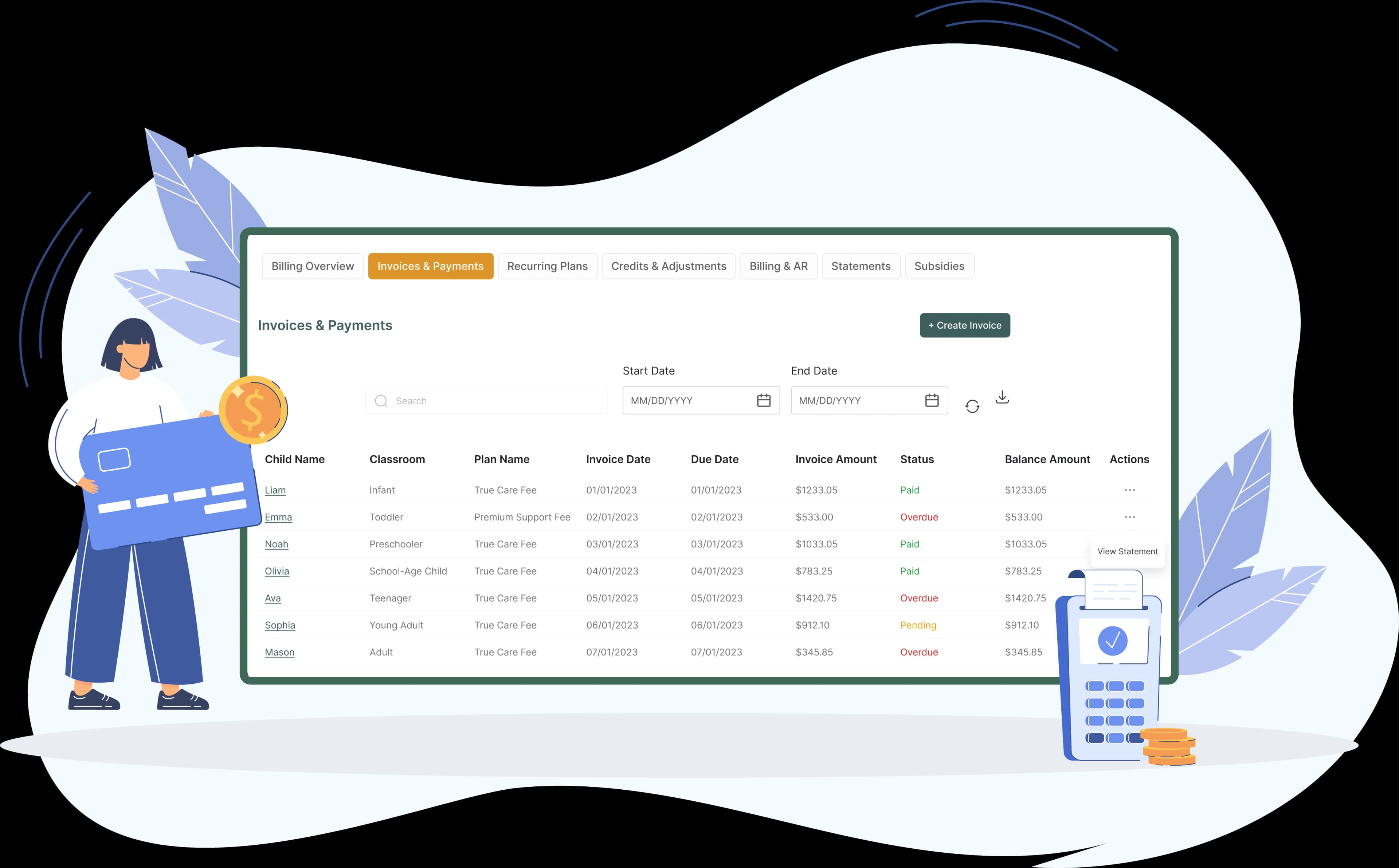Image resolution: width=1399 pixels, height=868 pixels.
Task: Select View Statement option
Action: pos(1128,551)
